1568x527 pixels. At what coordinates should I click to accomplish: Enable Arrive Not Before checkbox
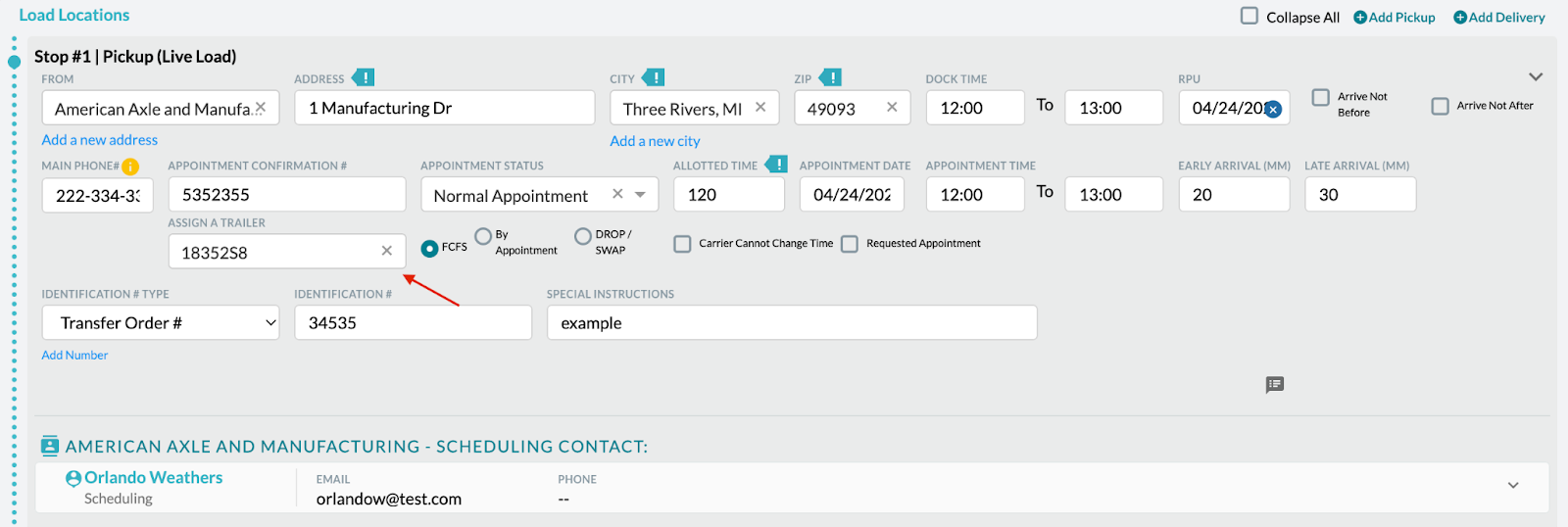[1321, 97]
